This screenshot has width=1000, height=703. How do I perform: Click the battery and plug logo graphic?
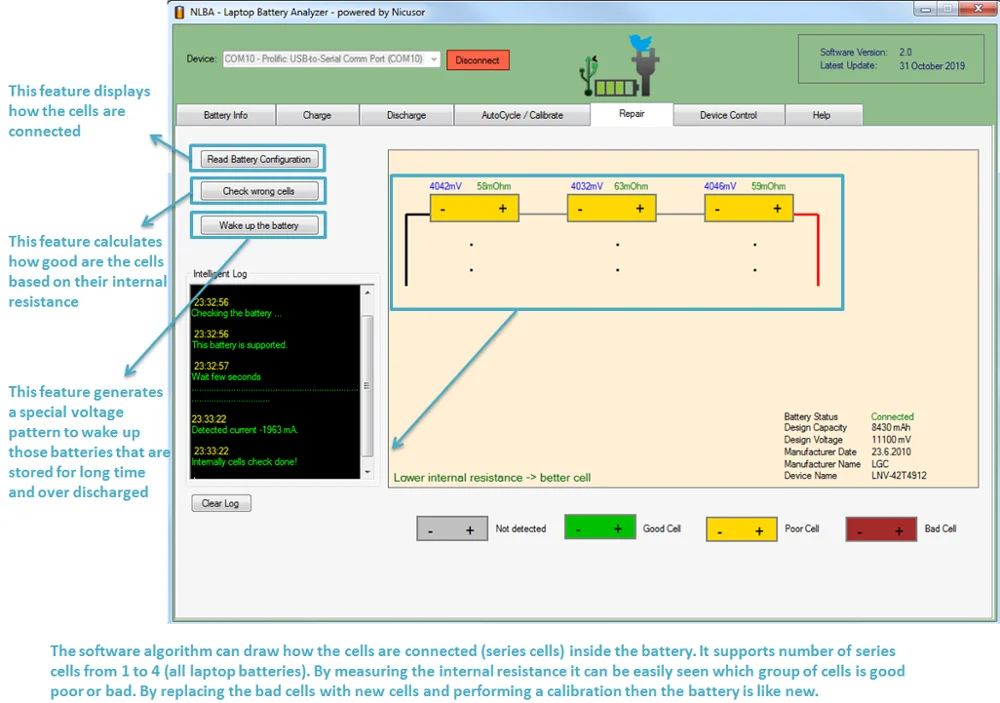[619, 66]
